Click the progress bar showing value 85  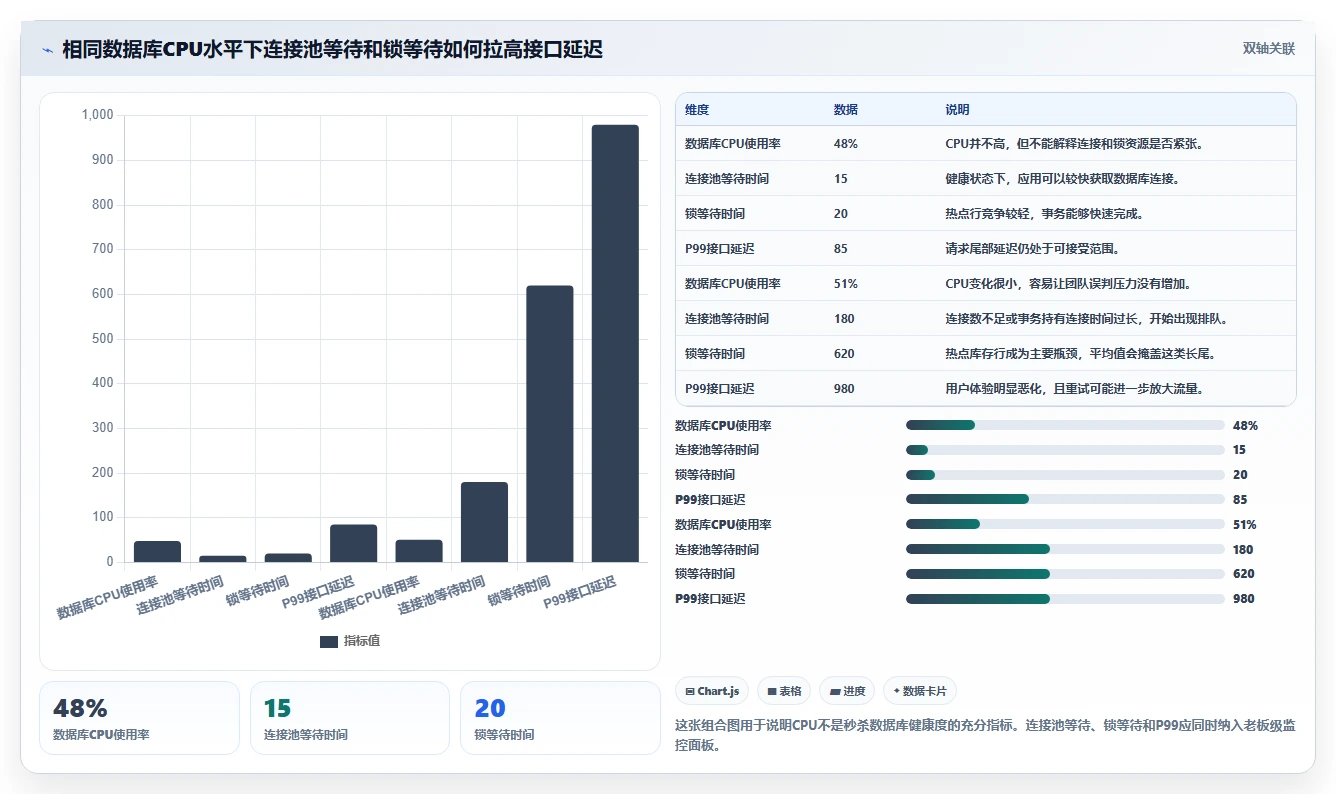1065,499
